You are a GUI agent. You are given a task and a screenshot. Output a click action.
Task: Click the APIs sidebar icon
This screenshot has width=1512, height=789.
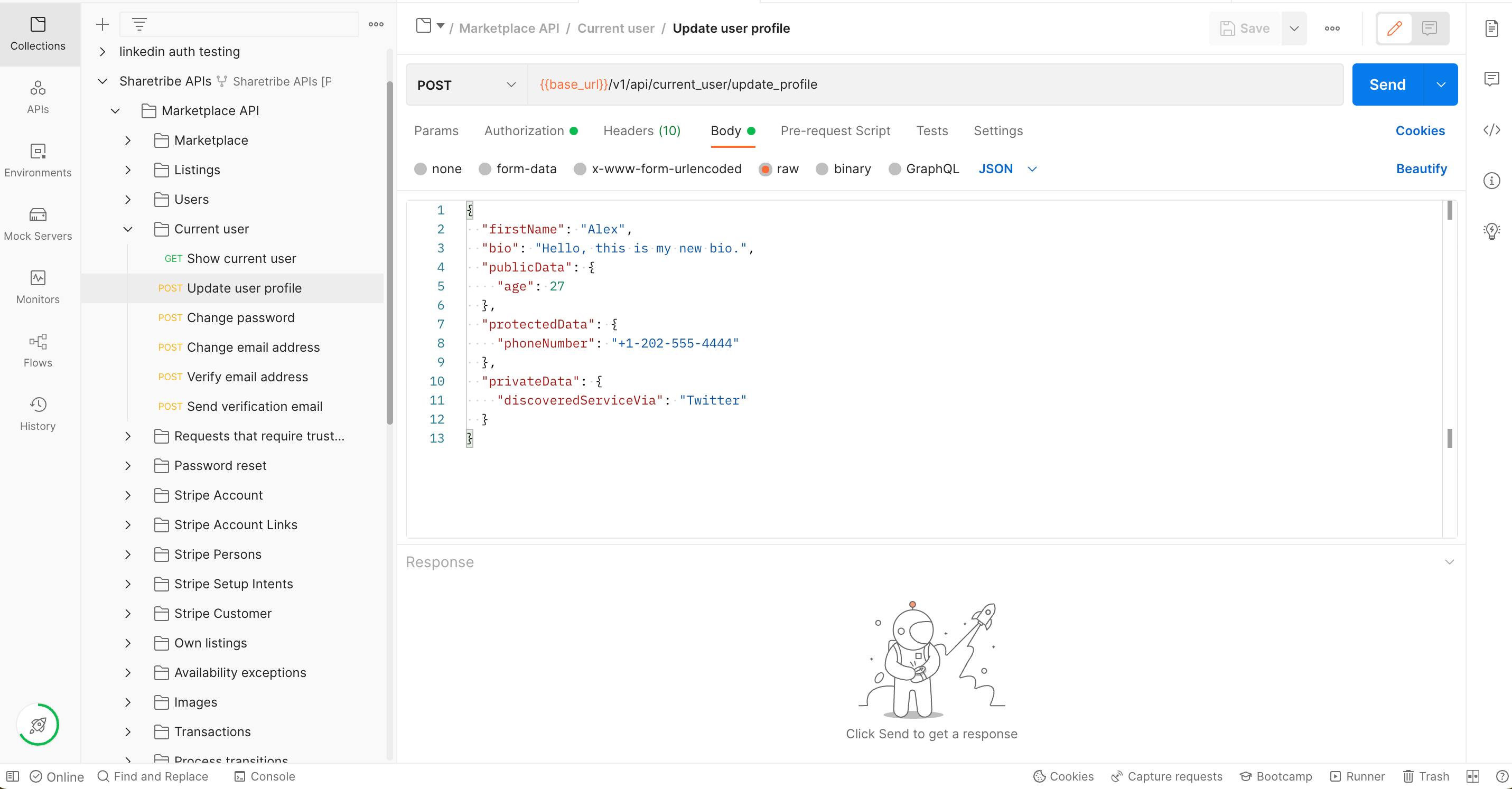39,97
